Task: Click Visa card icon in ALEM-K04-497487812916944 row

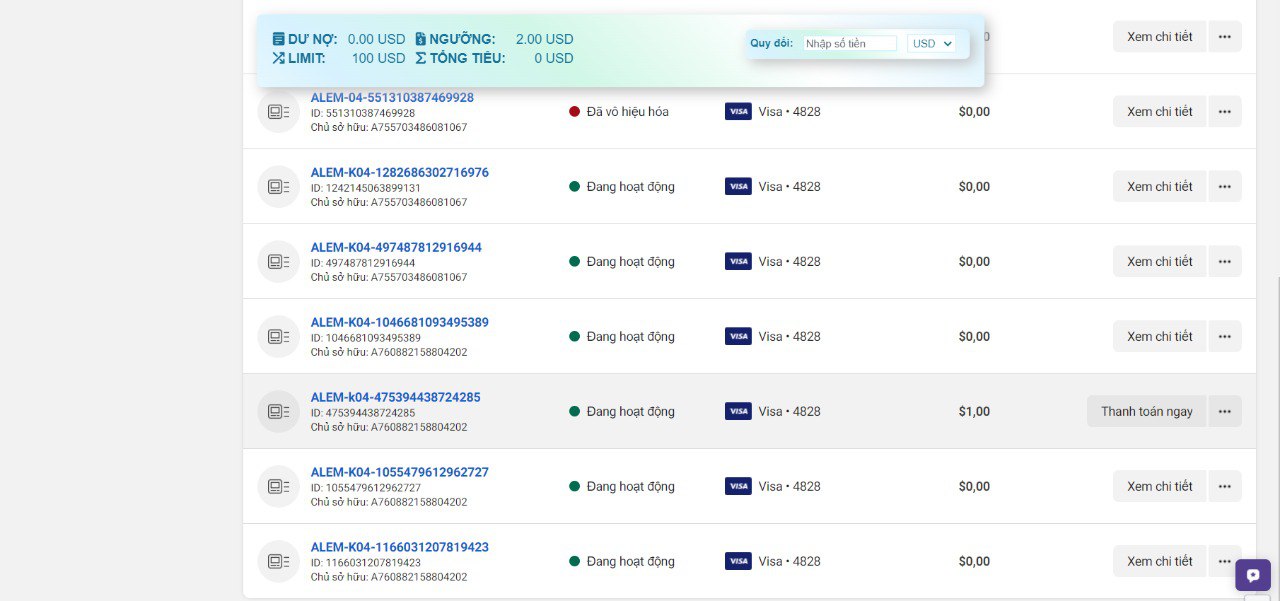Action: (738, 261)
